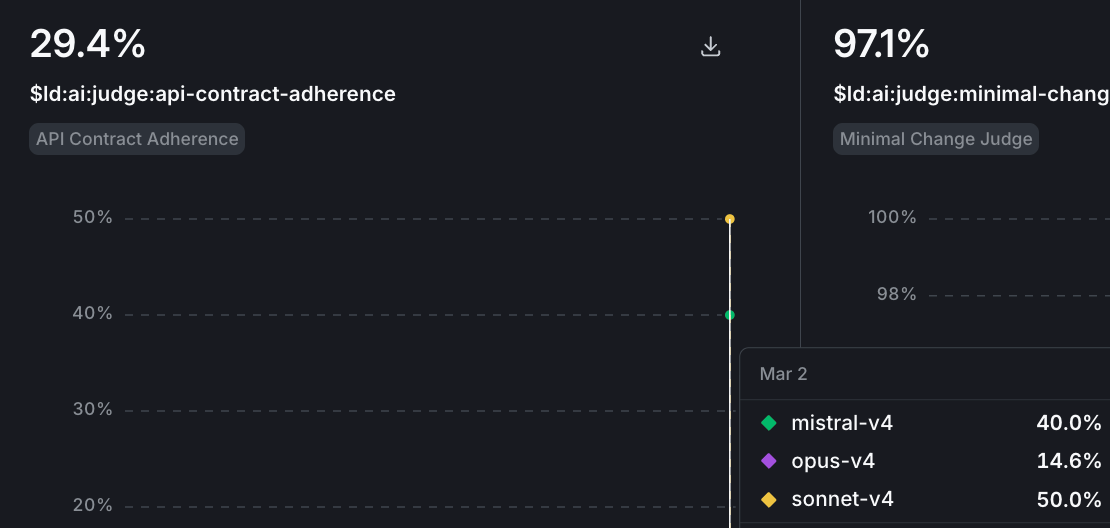Click the sonnet-v4 yellow diamond legend icon
The height and width of the screenshot is (528, 1110).
(x=769, y=500)
